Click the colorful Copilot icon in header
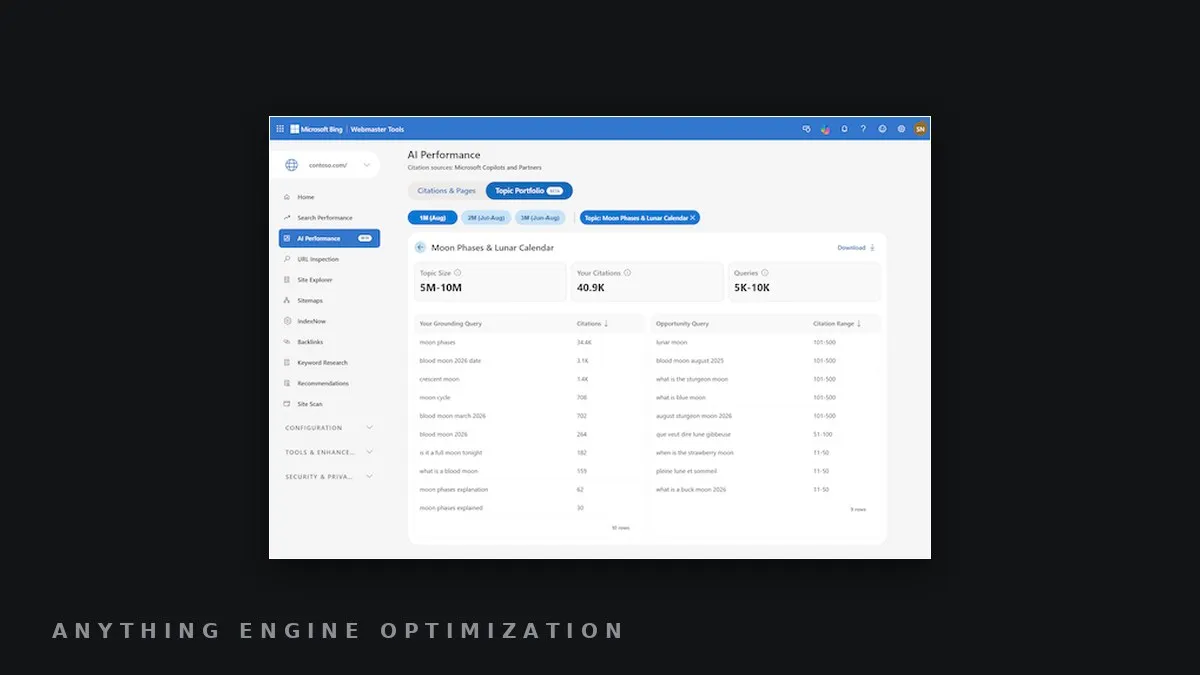Viewport: 1200px width, 675px height. pos(825,129)
